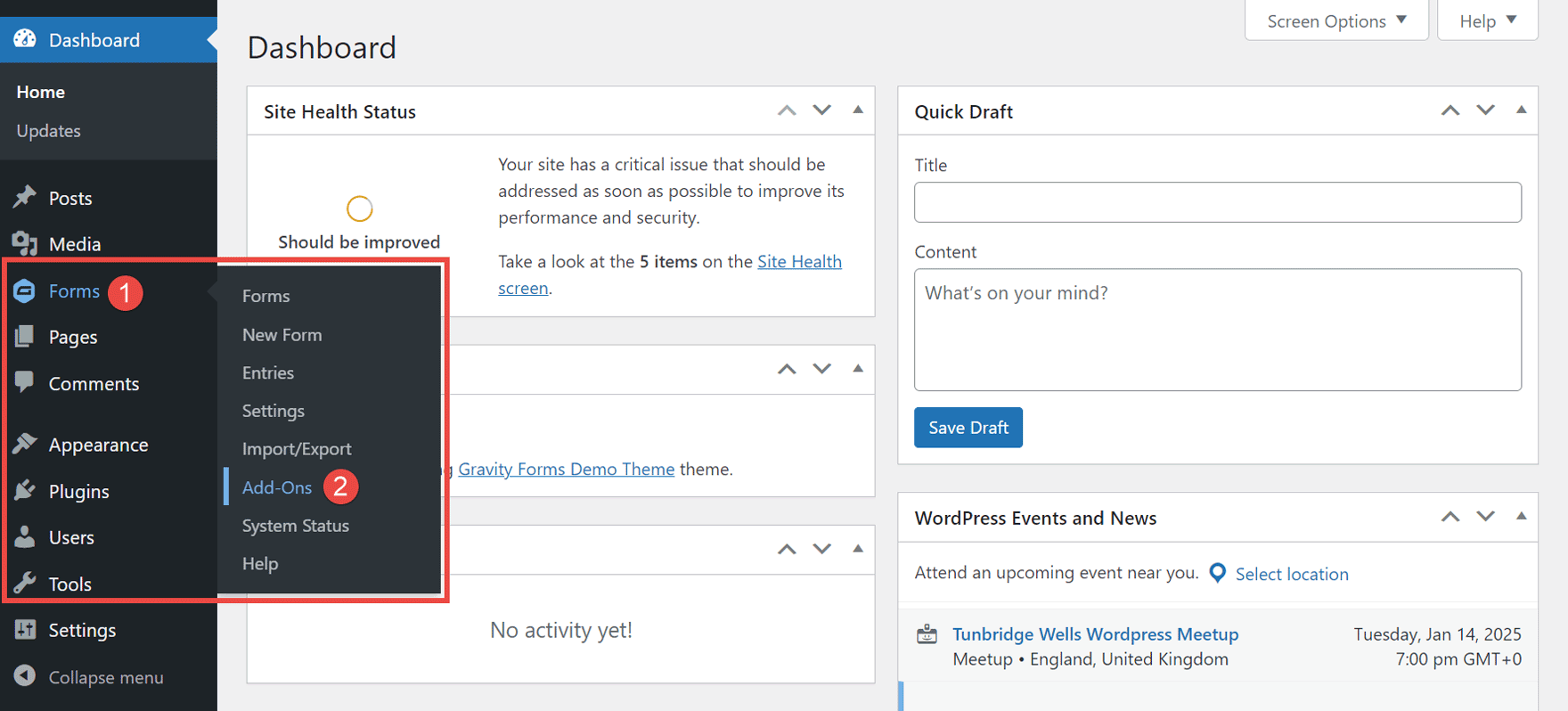Click the Gravity Forms icon
Screen dimensions: 1568x711
(x=25, y=290)
